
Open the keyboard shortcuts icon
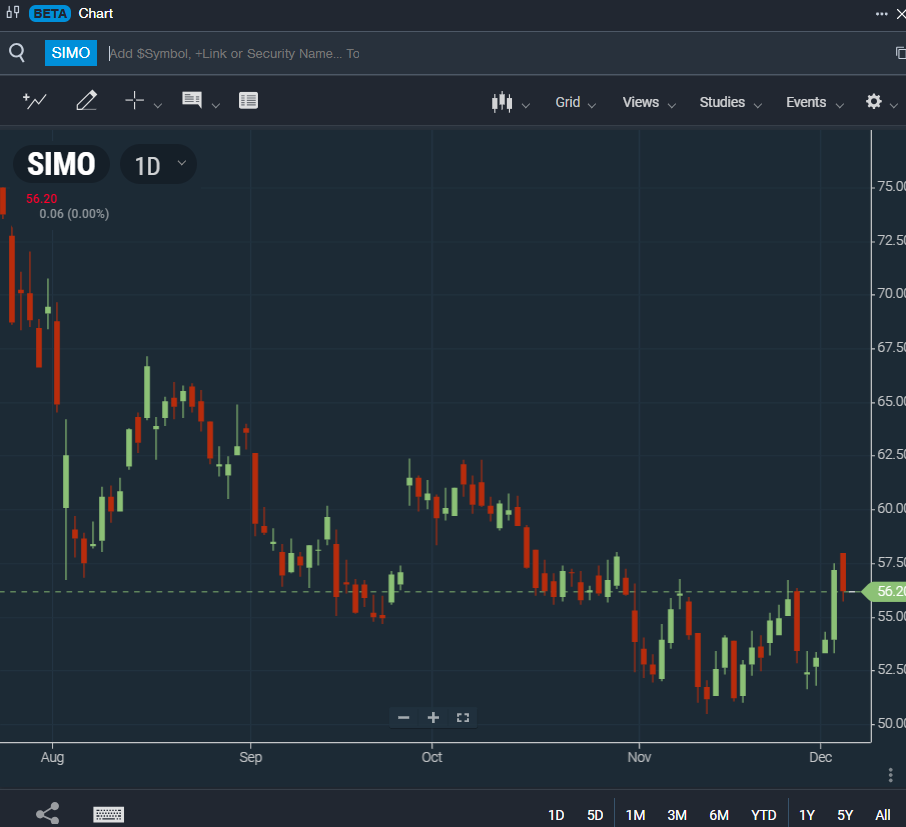(109, 814)
